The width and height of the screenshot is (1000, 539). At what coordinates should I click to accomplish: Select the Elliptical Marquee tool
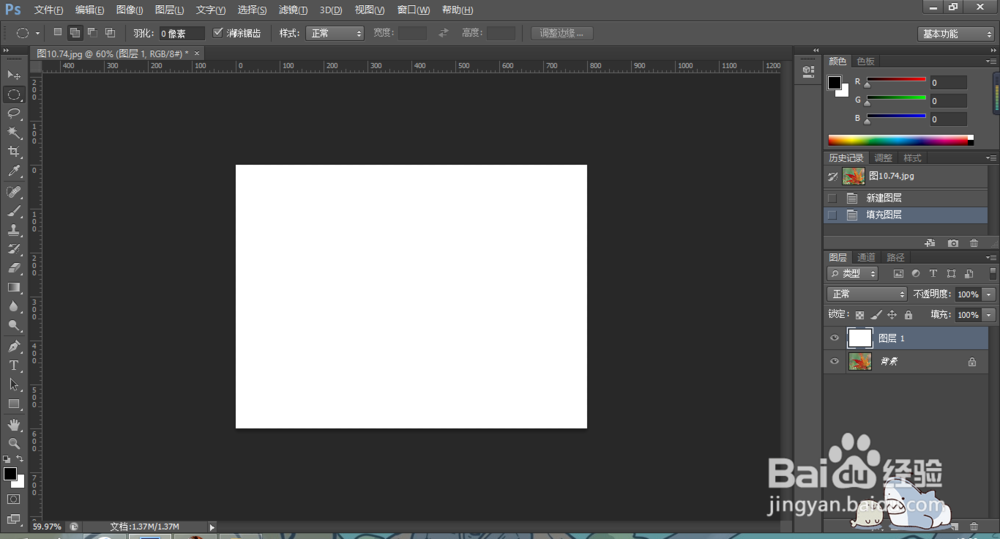pyautogui.click(x=13, y=94)
